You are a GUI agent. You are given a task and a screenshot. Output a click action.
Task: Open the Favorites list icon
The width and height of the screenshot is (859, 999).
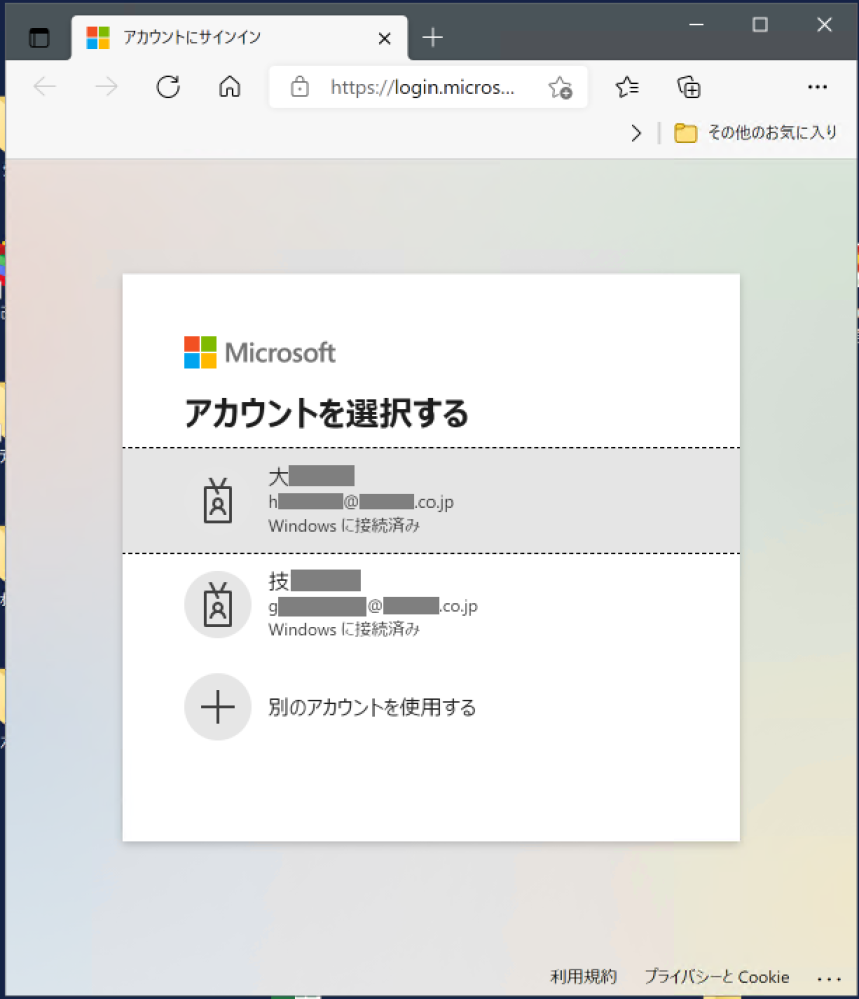(x=627, y=87)
